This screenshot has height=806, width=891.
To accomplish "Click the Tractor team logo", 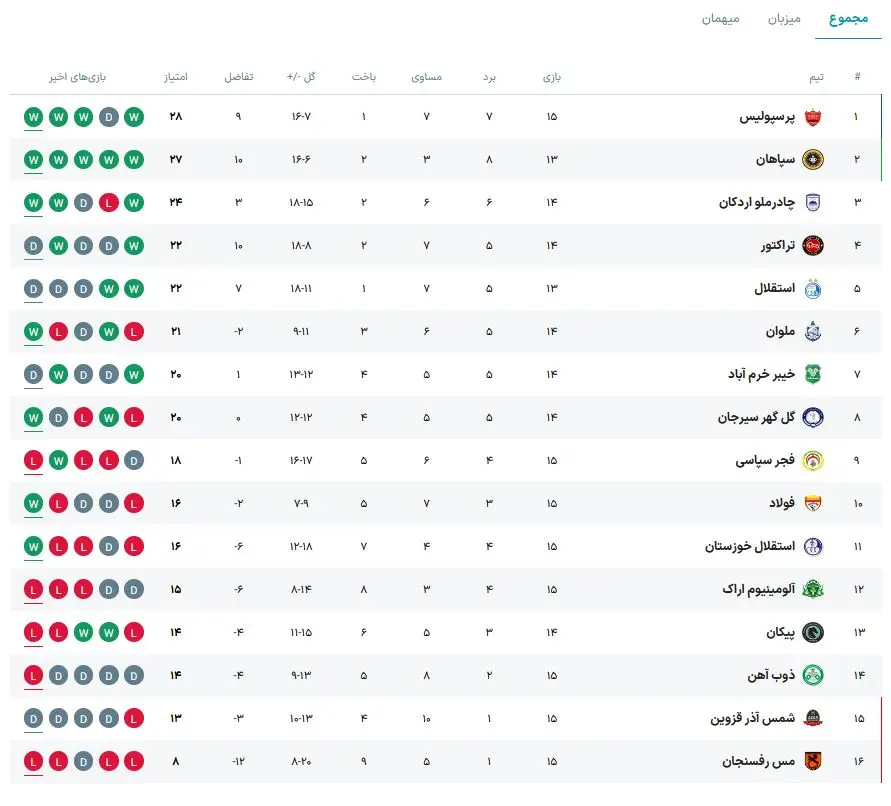I will (x=812, y=246).
